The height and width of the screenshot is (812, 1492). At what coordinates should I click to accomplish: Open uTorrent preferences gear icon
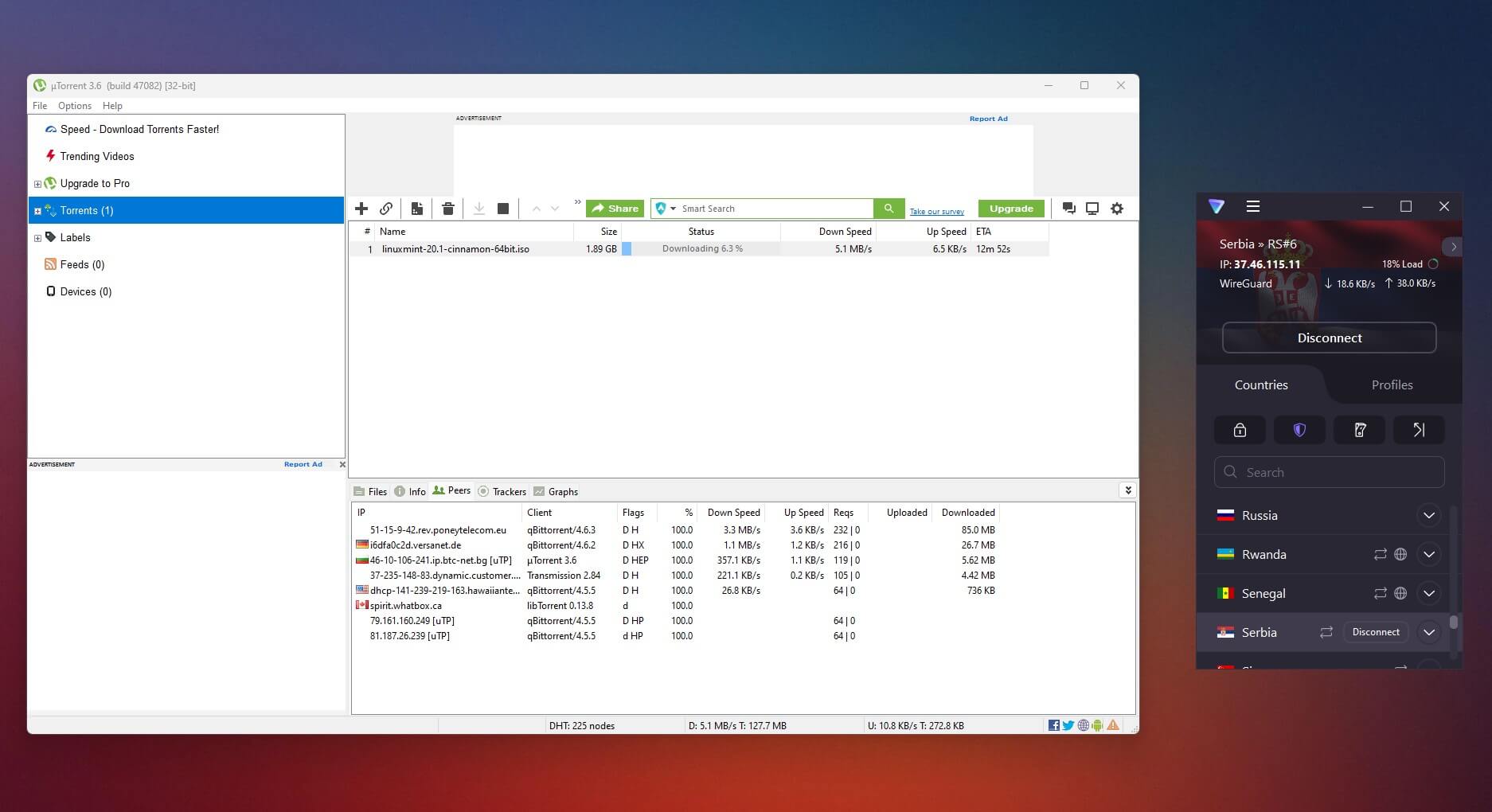[x=1117, y=209]
